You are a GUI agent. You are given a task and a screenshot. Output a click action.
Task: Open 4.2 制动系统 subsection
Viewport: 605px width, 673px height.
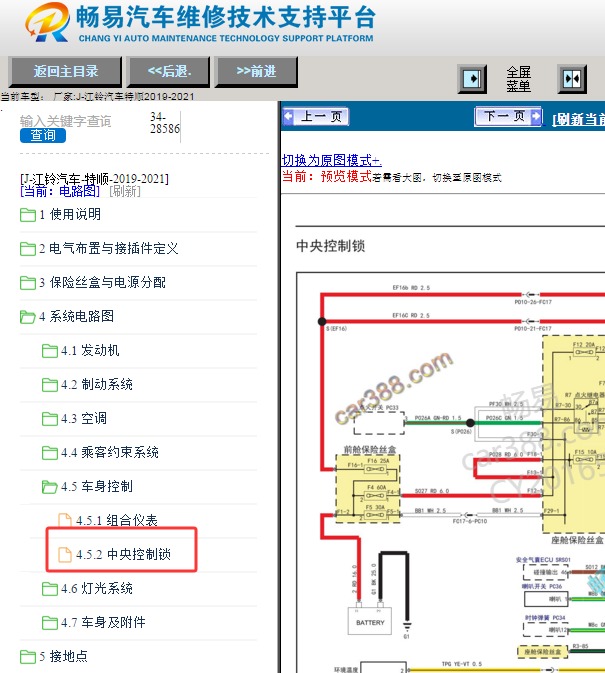[97, 384]
